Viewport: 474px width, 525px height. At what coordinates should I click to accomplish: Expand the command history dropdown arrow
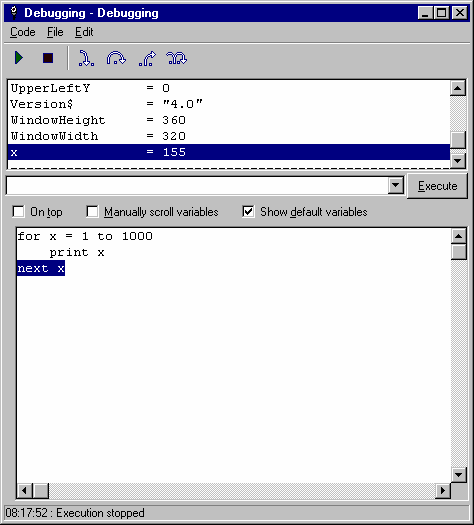click(396, 185)
